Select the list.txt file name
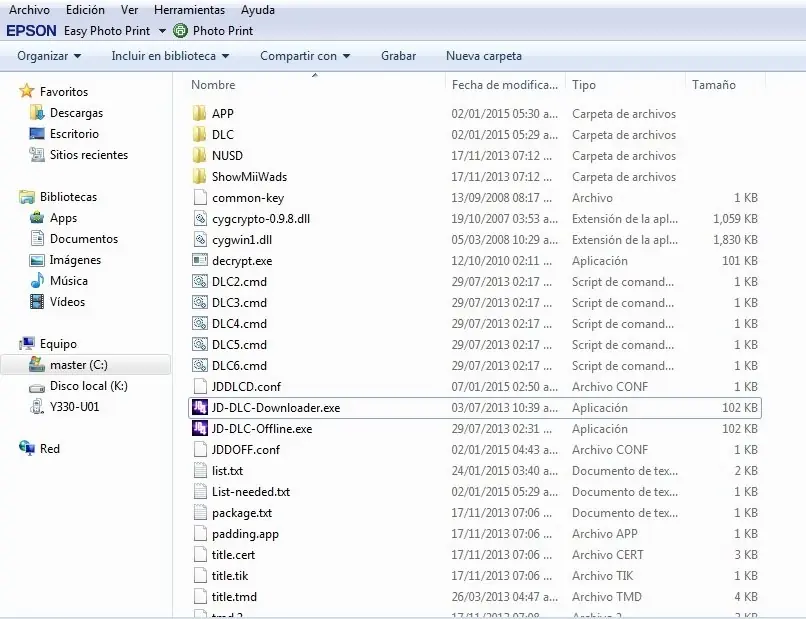This screenshot has width=806, height=619. click(227, 471)
